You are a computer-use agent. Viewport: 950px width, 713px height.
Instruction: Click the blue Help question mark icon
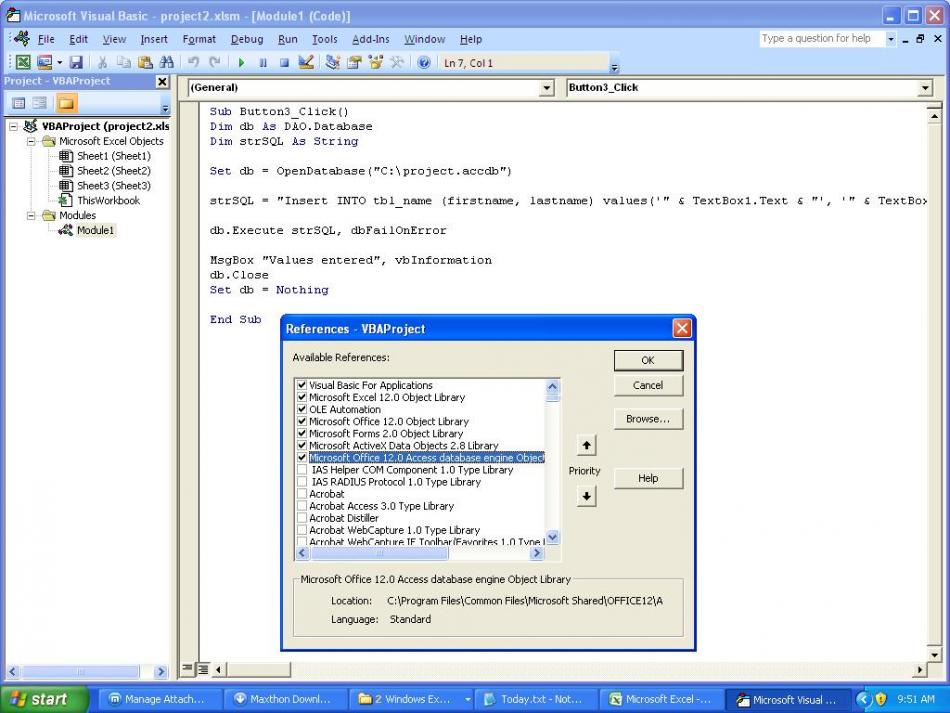(424, 62)
